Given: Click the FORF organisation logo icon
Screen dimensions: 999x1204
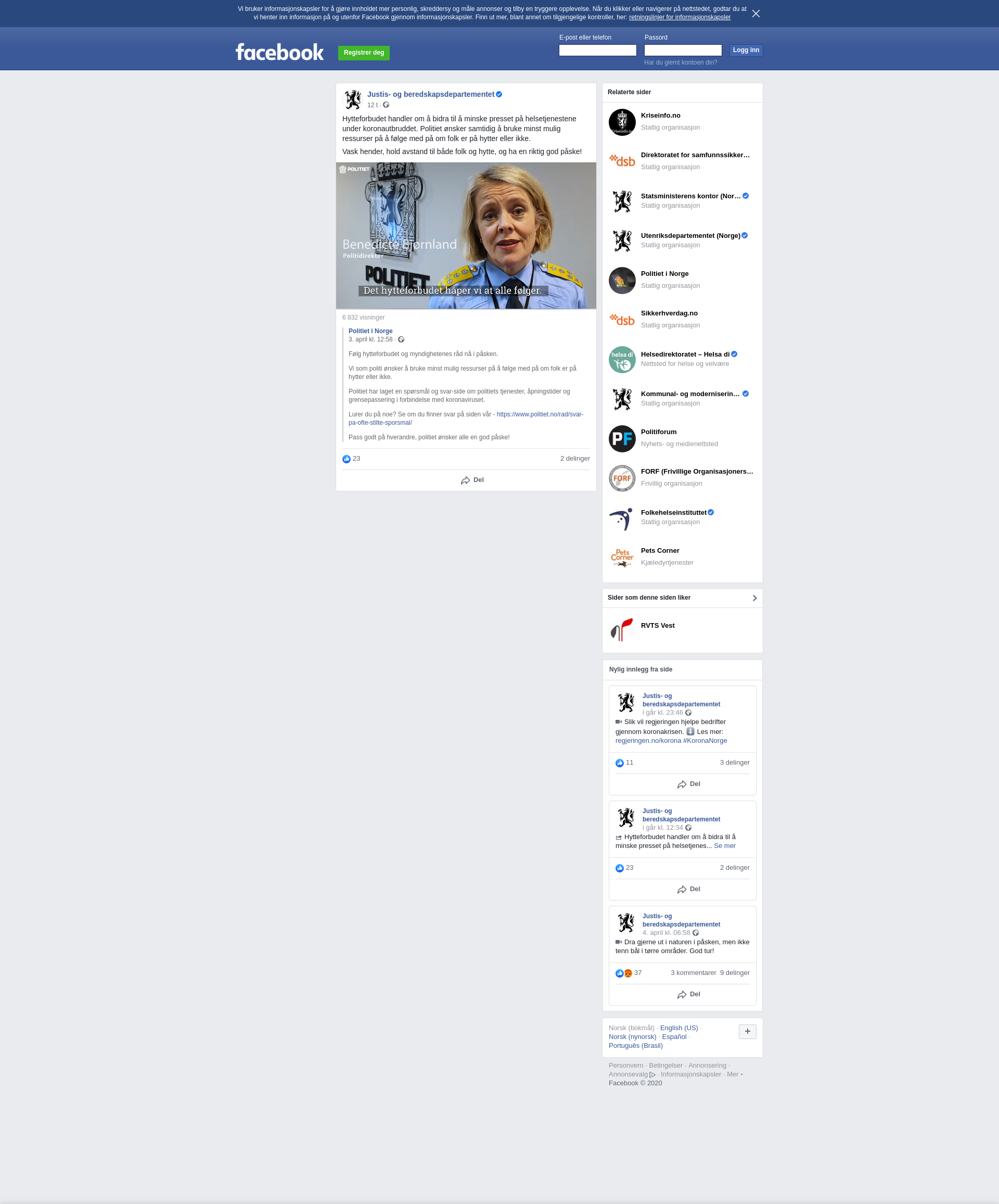Looking at the screenshot, I should [622, 478].
